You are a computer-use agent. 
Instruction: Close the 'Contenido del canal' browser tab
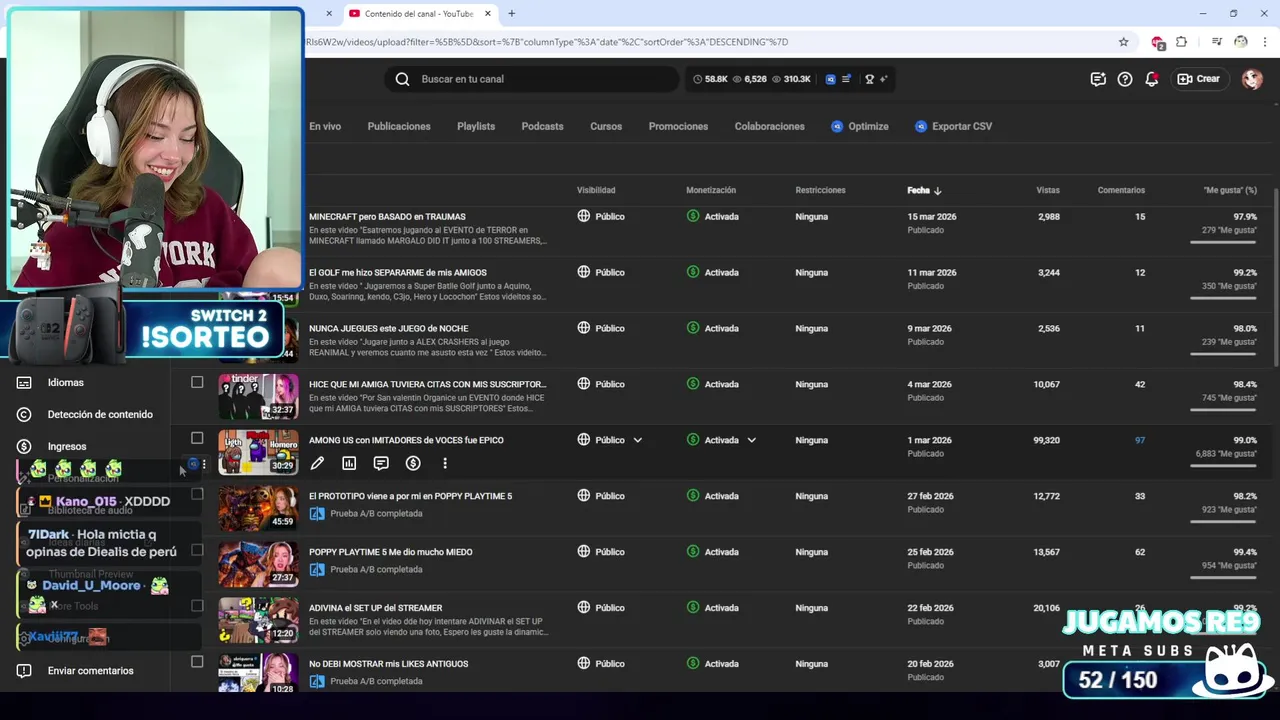pyautogui.click(x=488, y=13)
